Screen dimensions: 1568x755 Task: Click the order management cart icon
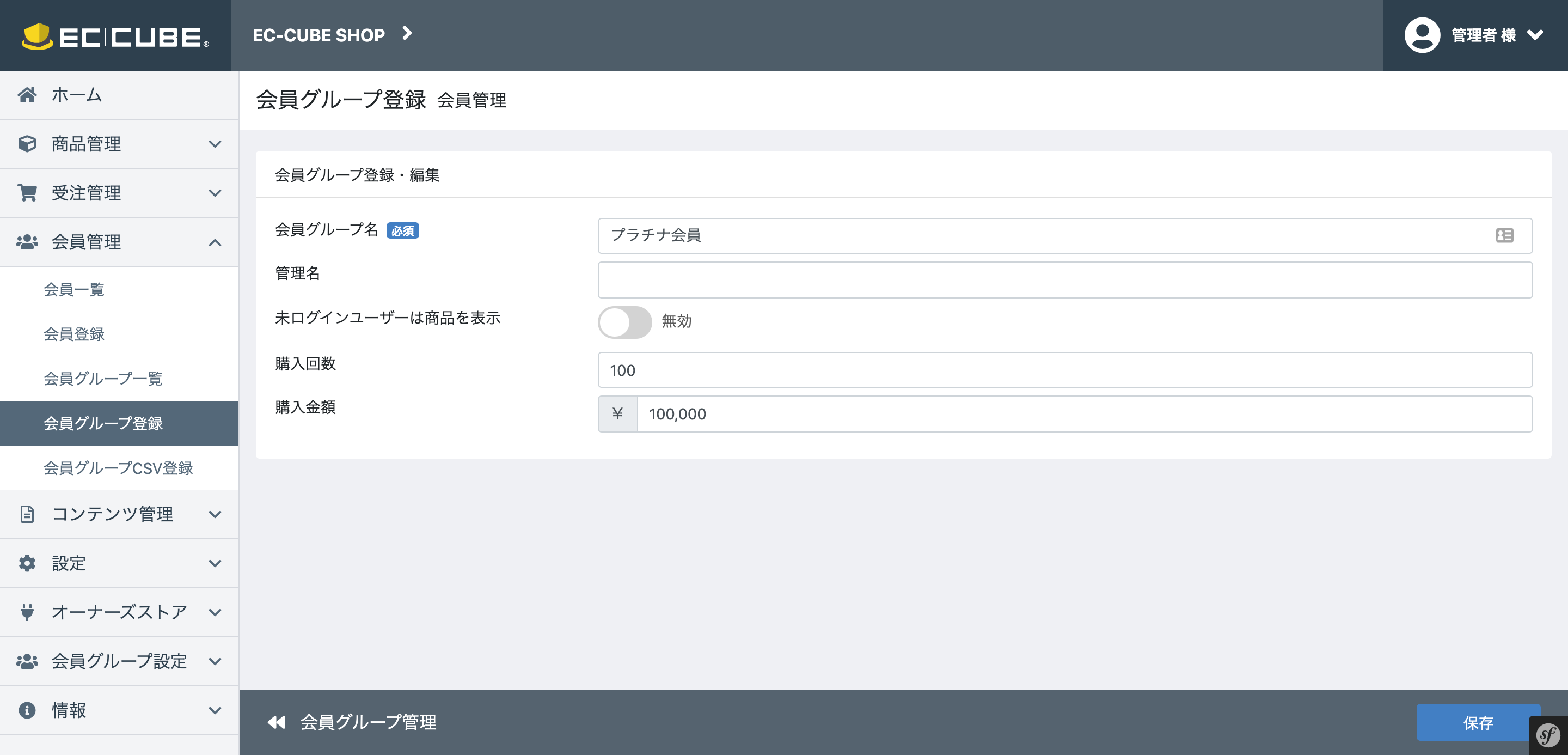click(x=27, y=192)
